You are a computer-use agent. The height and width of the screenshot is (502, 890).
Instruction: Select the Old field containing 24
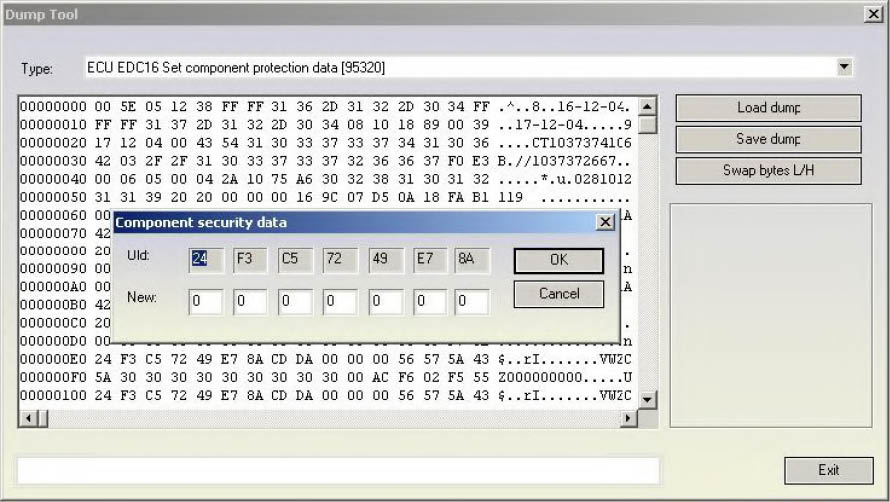205,260
